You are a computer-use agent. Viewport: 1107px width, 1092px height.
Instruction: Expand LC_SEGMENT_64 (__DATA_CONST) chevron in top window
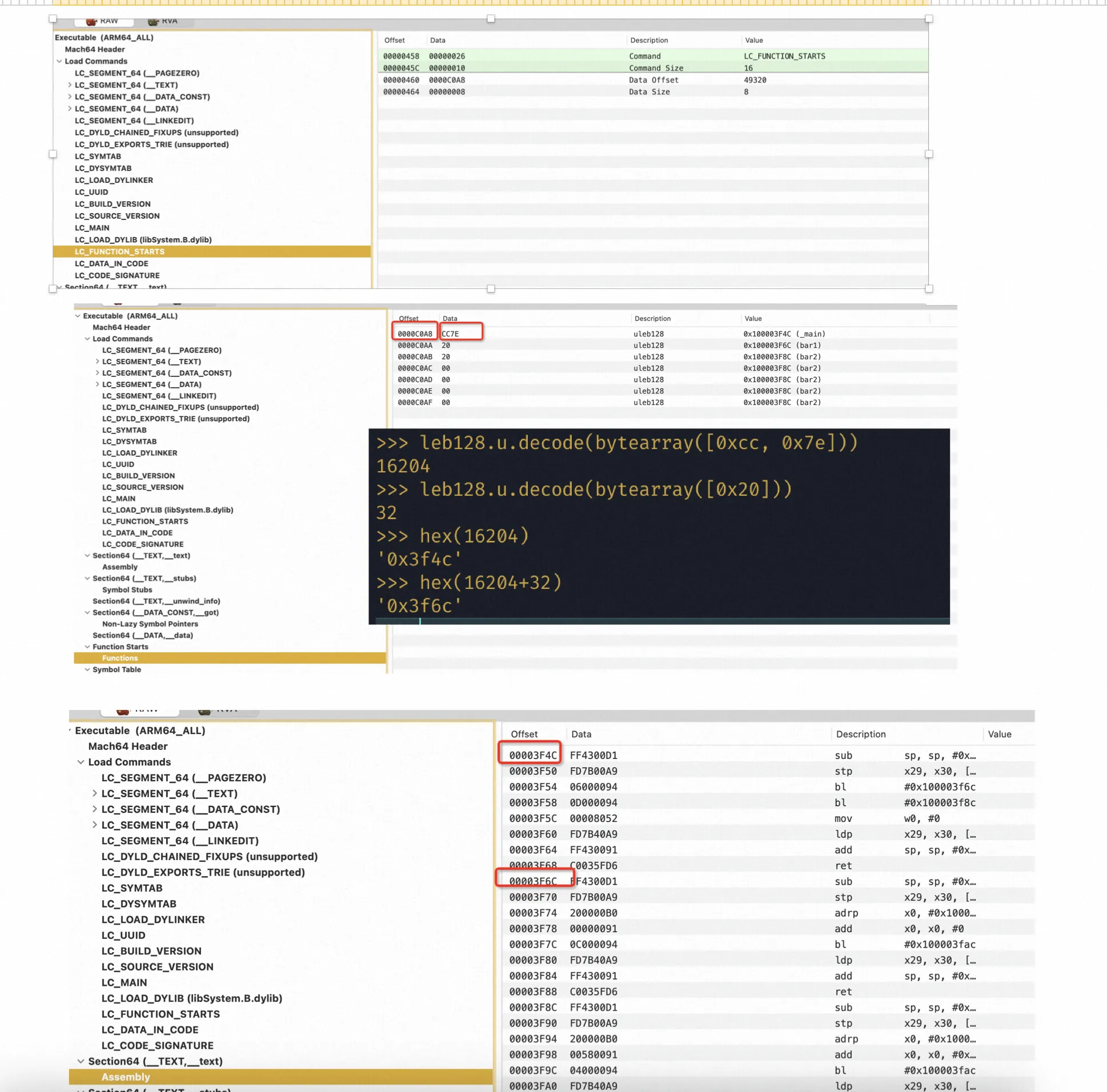[69, 97]
